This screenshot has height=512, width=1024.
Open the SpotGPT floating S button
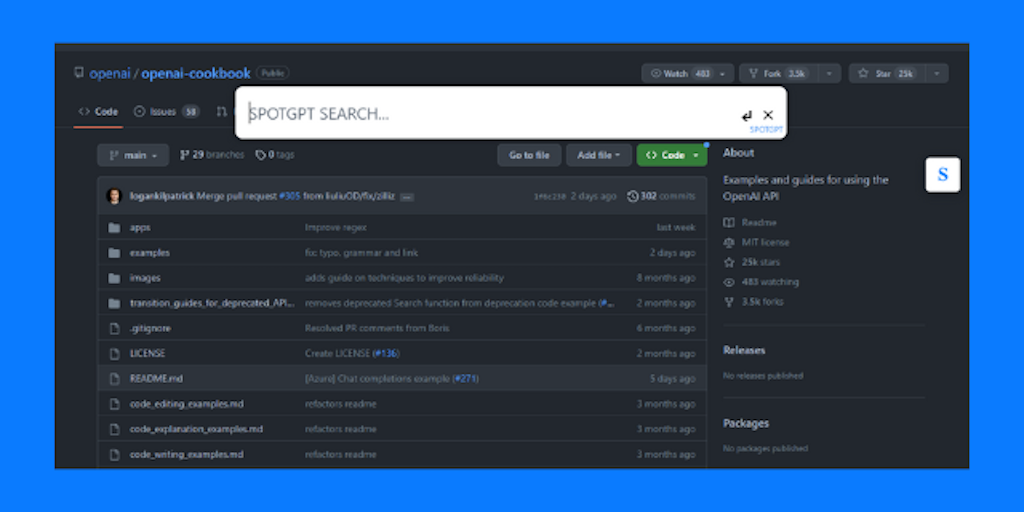click(942, 174)
